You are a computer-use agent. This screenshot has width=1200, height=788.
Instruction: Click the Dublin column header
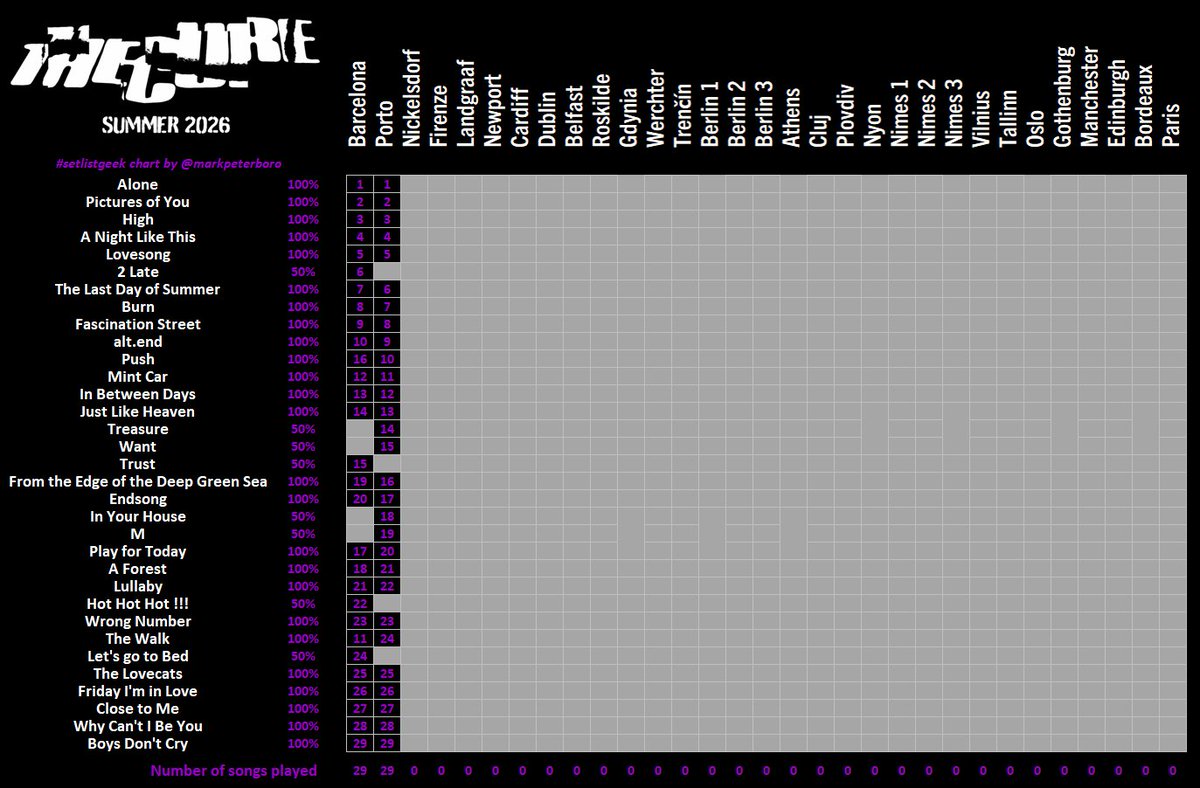click(548, 119)
